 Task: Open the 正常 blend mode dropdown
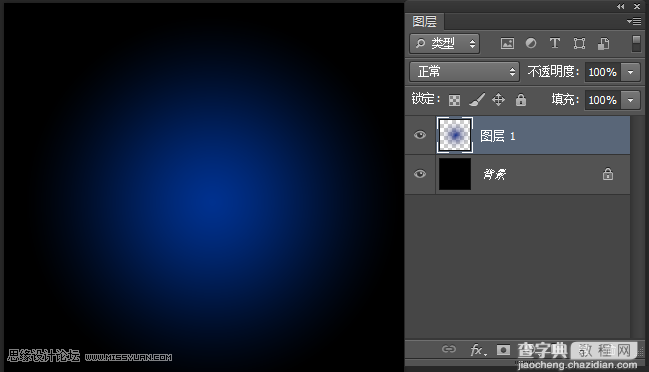tap(464, 72)
